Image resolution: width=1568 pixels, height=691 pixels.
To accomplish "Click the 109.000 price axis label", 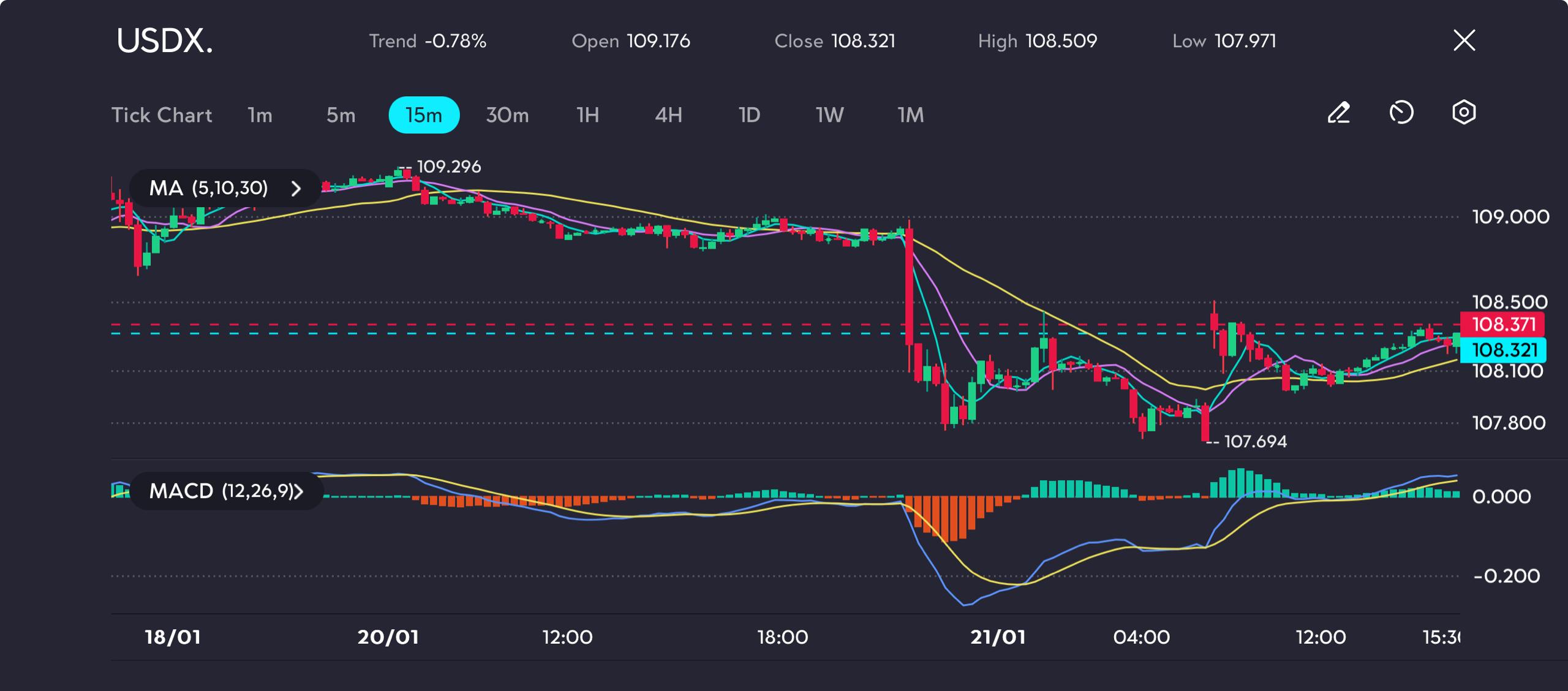I will click(x=1511, y=217).
